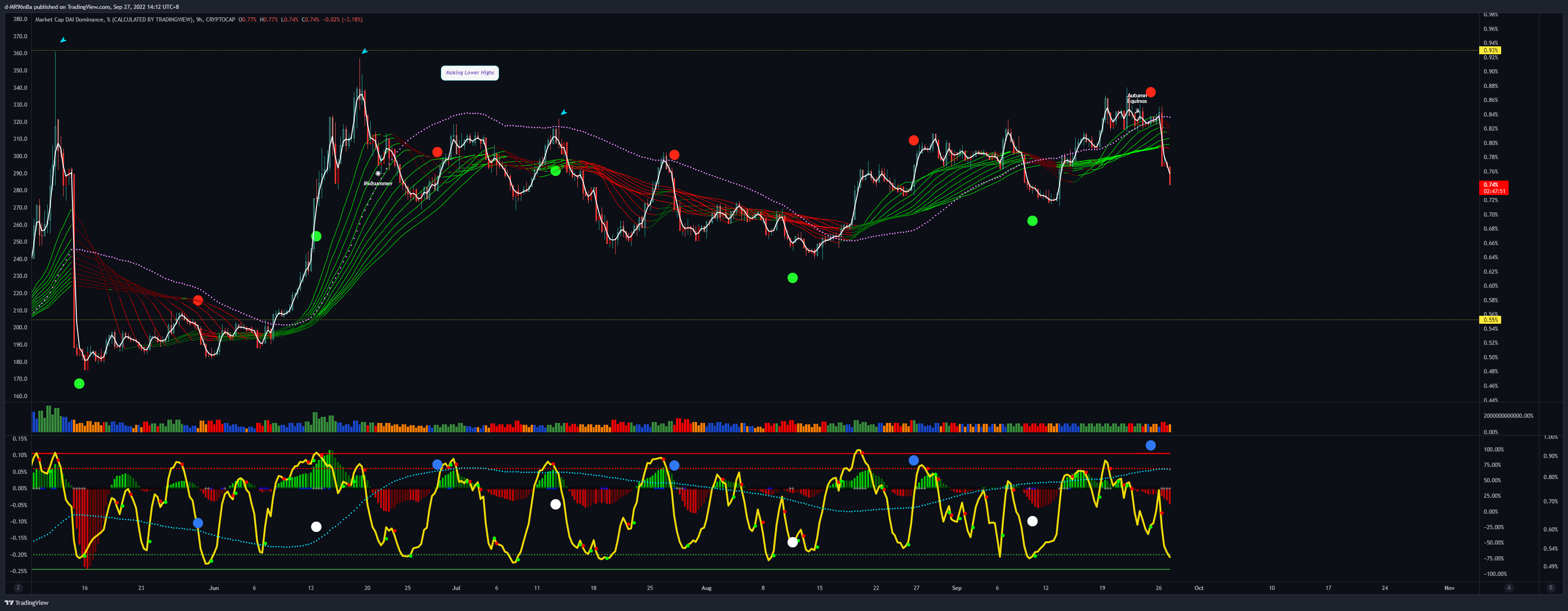This screenshot has height=611, width=1568.
Task: Select the Midsummer star marker
Action: pos(378,174)
